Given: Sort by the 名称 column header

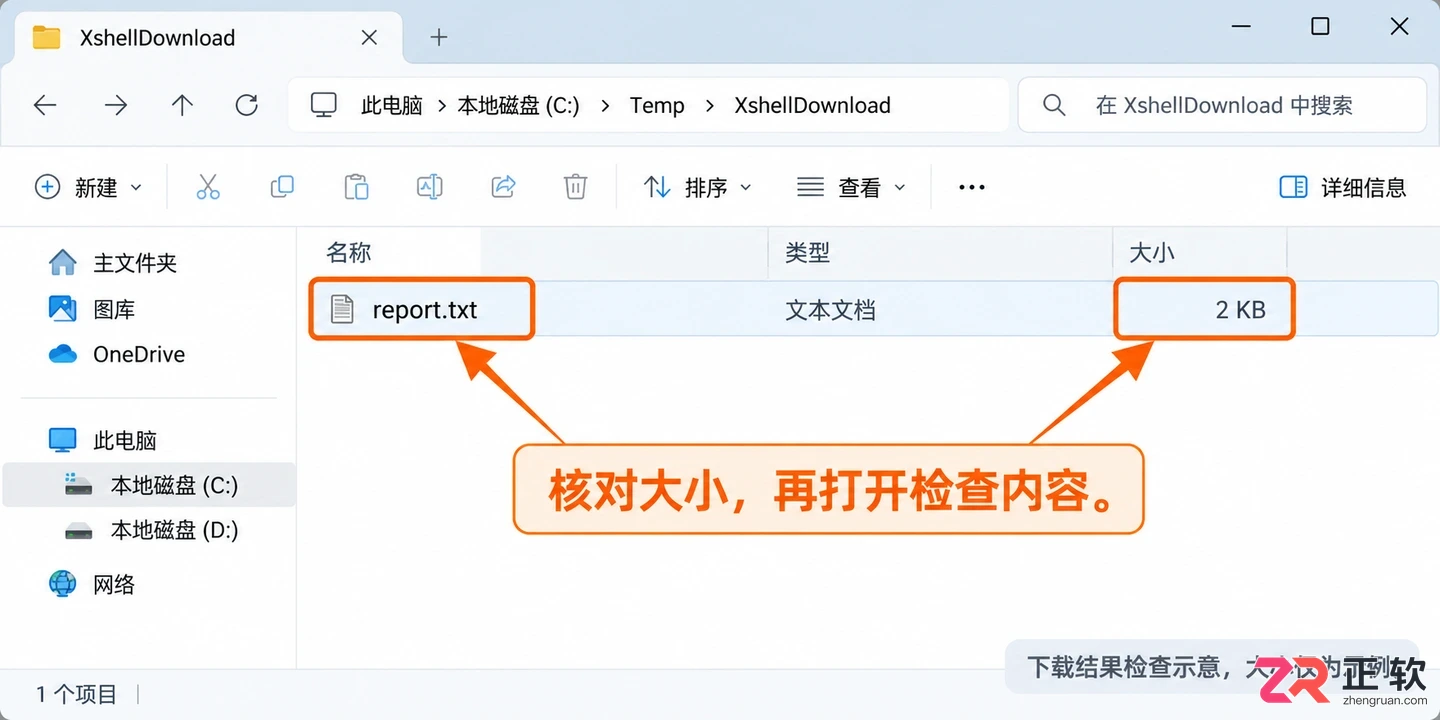Looking at the screenshot, I should [x=349, y=253].
